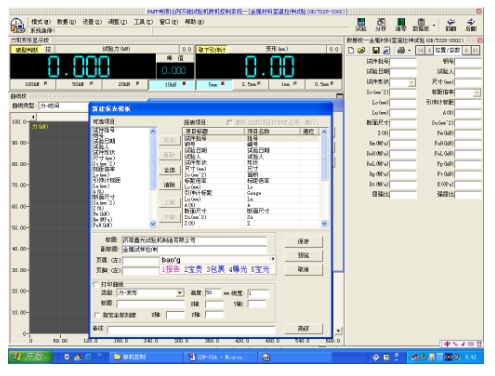Open the 分析 (analysis) toolbar icon
Image resolution: width=495 pixels, height=376 pixels.
pyautogui.click(x=381, y=24)
